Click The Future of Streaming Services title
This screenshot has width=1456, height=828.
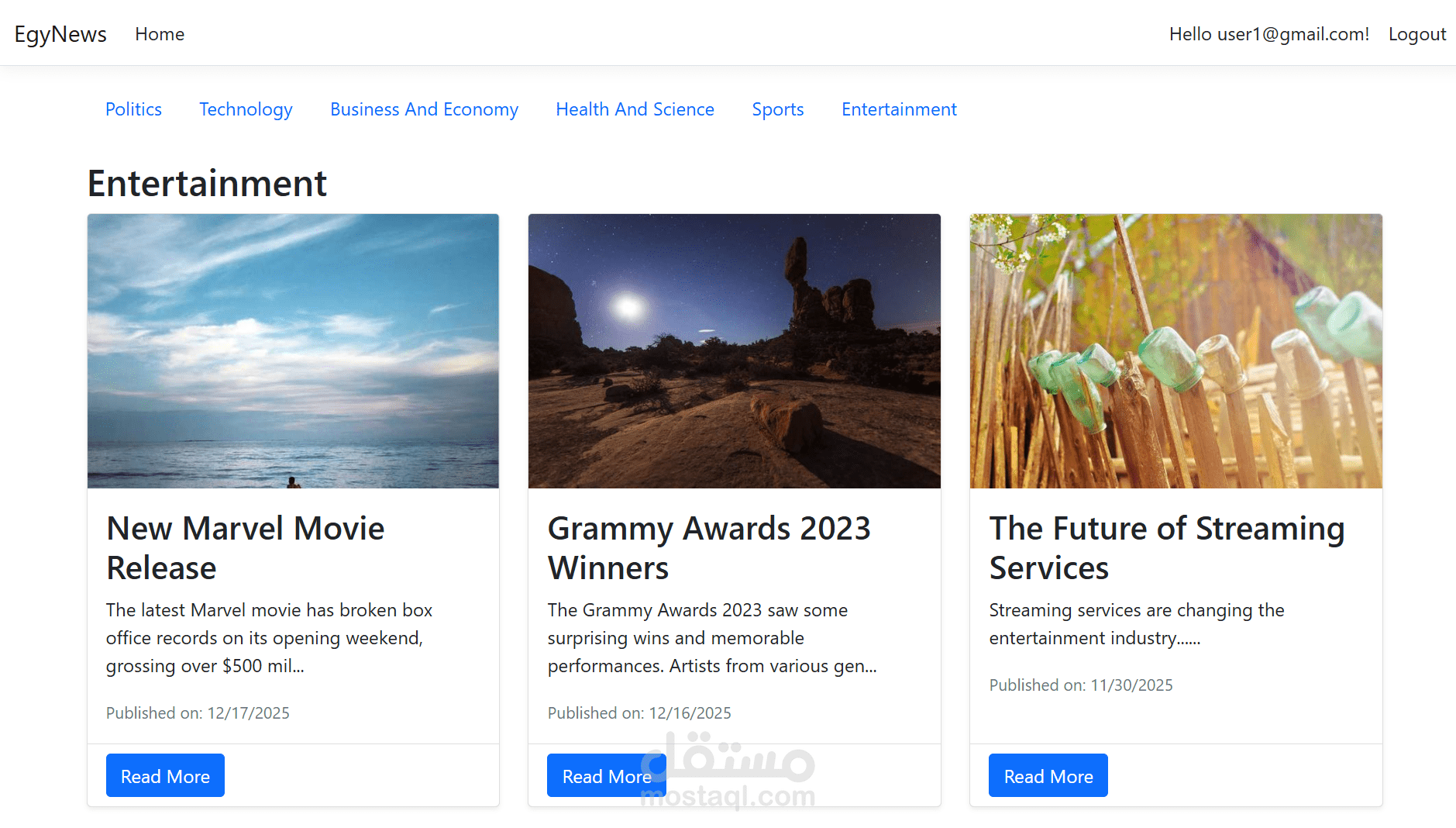(1167, 548)
